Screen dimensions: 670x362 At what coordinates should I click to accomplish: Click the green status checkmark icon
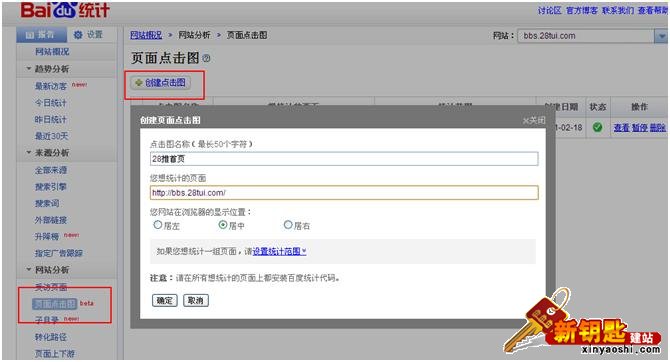[597, 127]
